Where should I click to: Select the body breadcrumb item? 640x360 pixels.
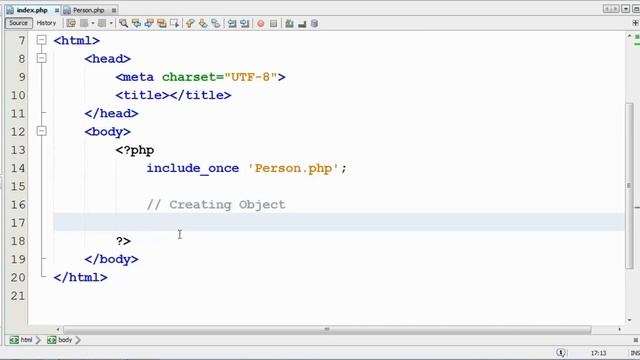[60, 340]
